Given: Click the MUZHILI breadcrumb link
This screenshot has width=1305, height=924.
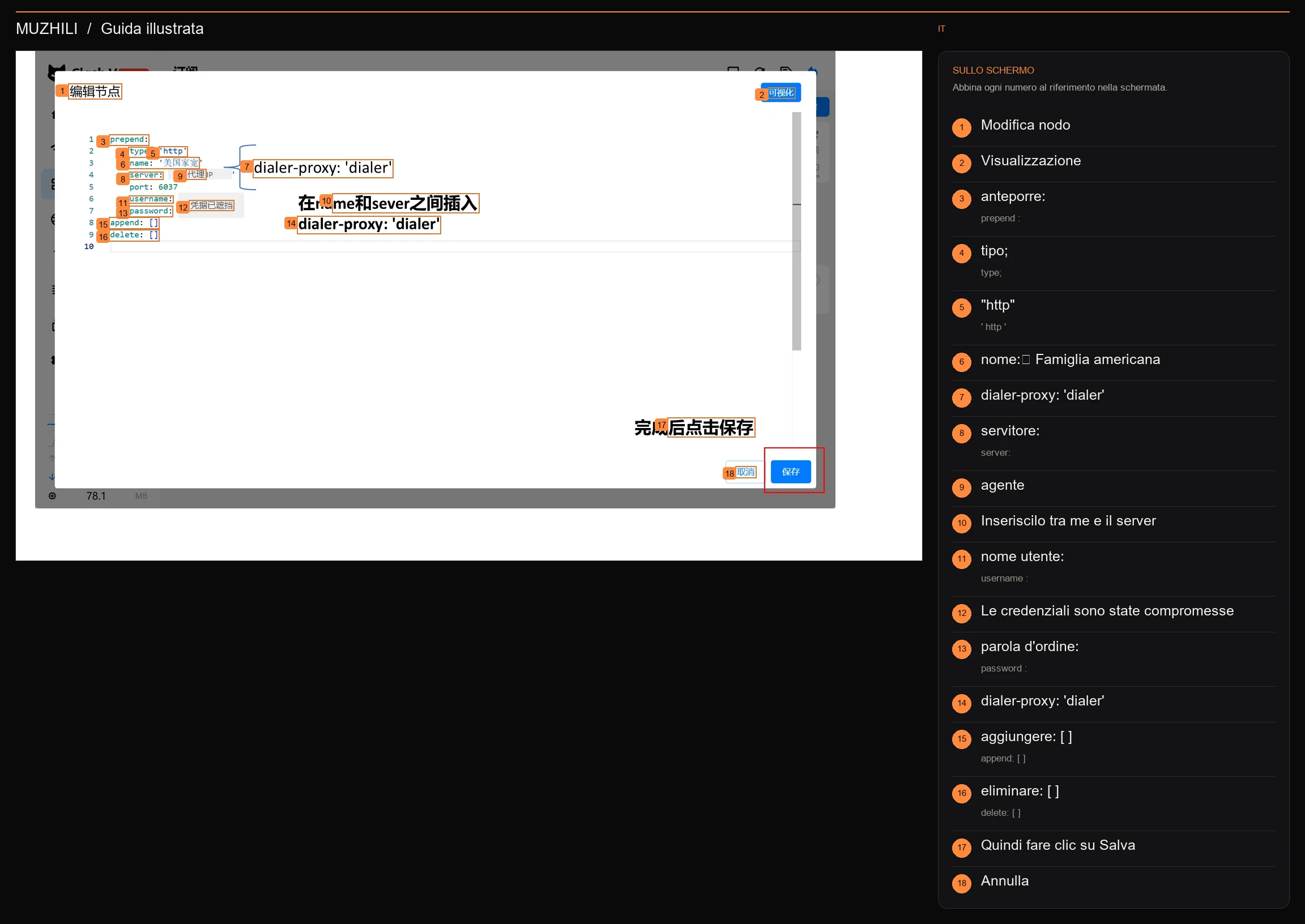Looking at the screenshot, I should tap(46, 28).
